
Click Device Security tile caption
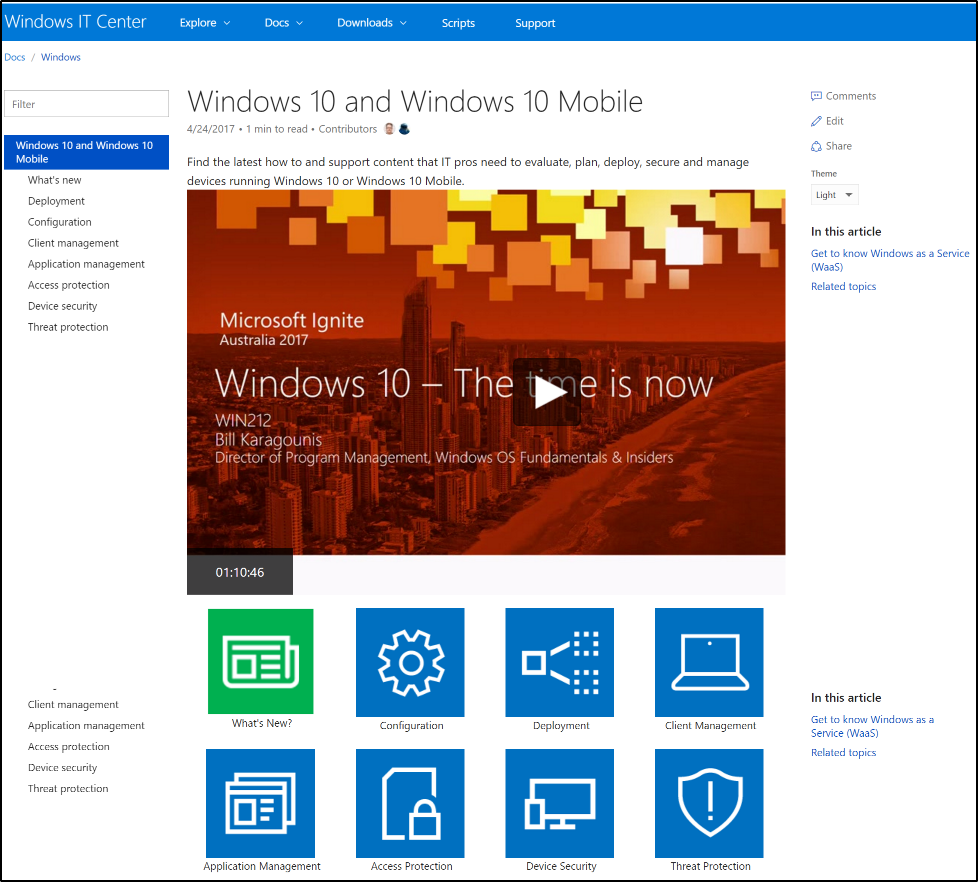point(561,866)
